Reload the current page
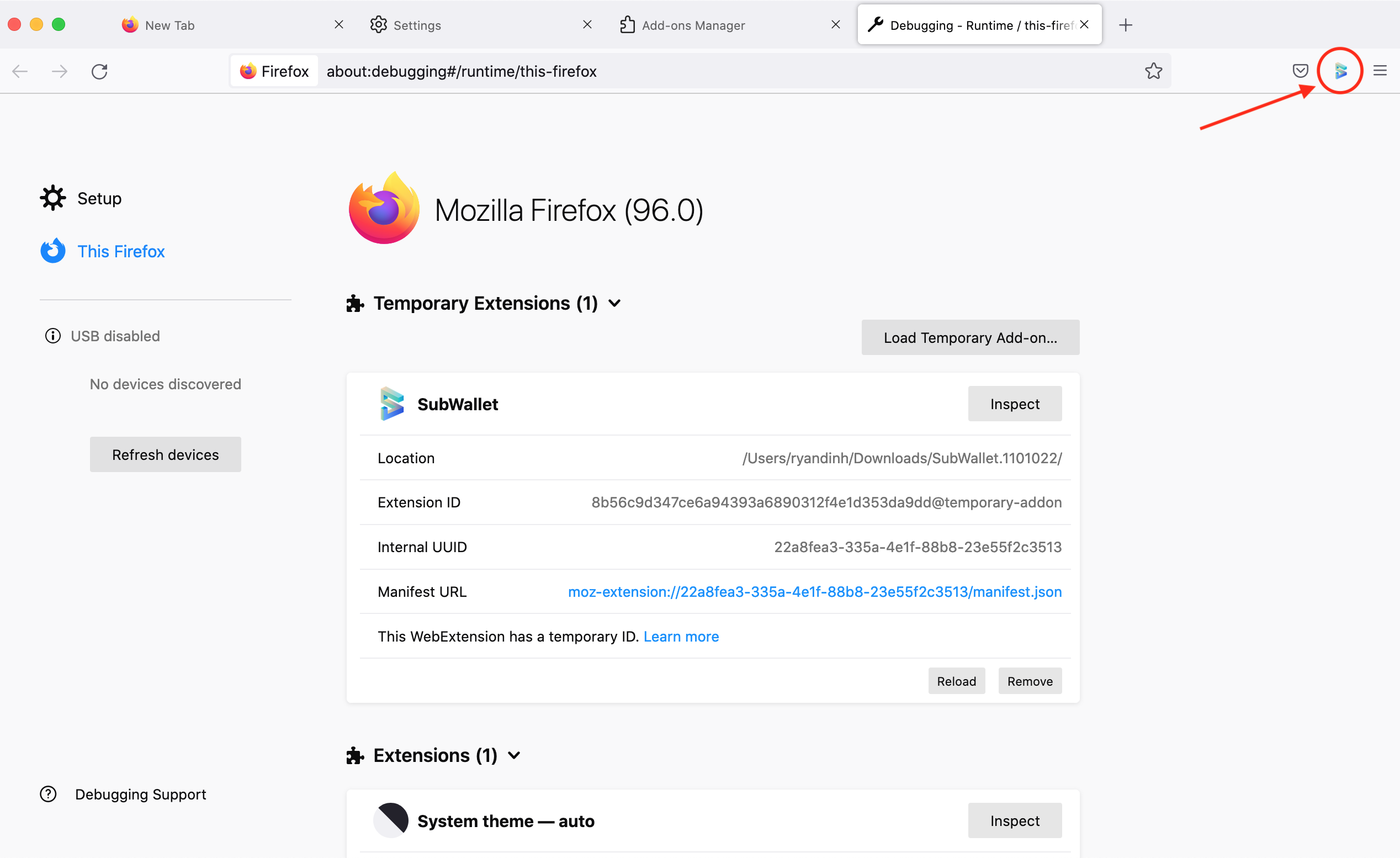Screen dimensions: 1400x858 (99, 71)
